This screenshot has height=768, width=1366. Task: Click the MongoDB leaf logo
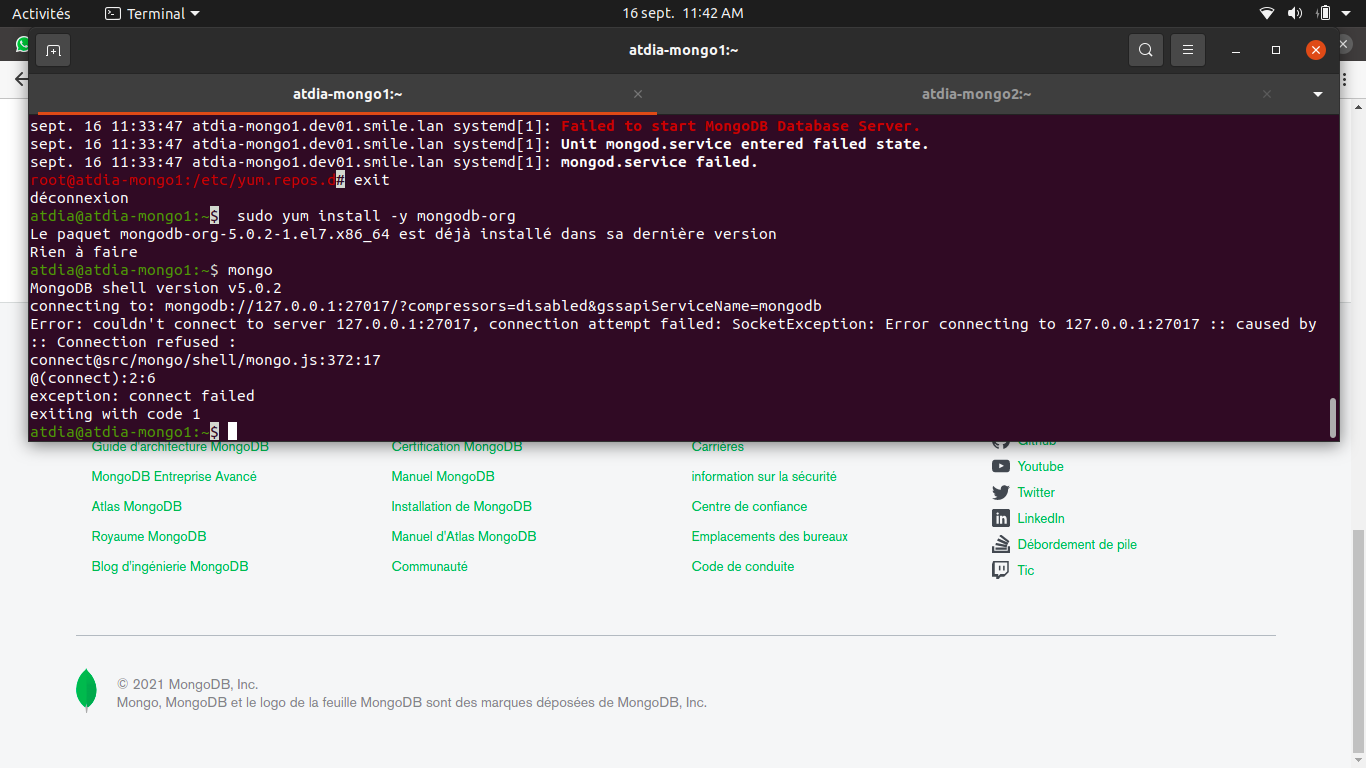pyautogui.click(x=87, y=690)
